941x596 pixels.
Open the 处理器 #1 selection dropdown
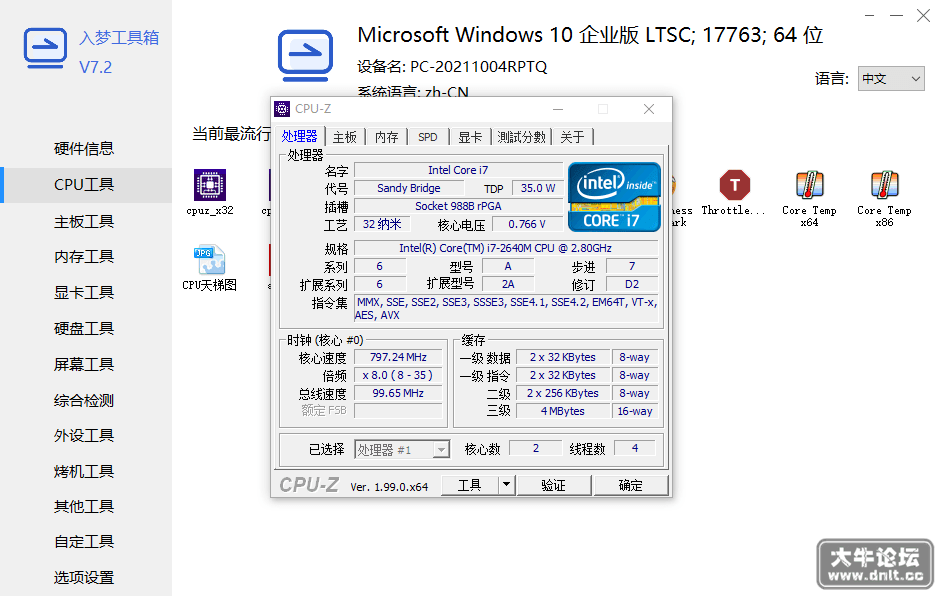tap(401, 450)
